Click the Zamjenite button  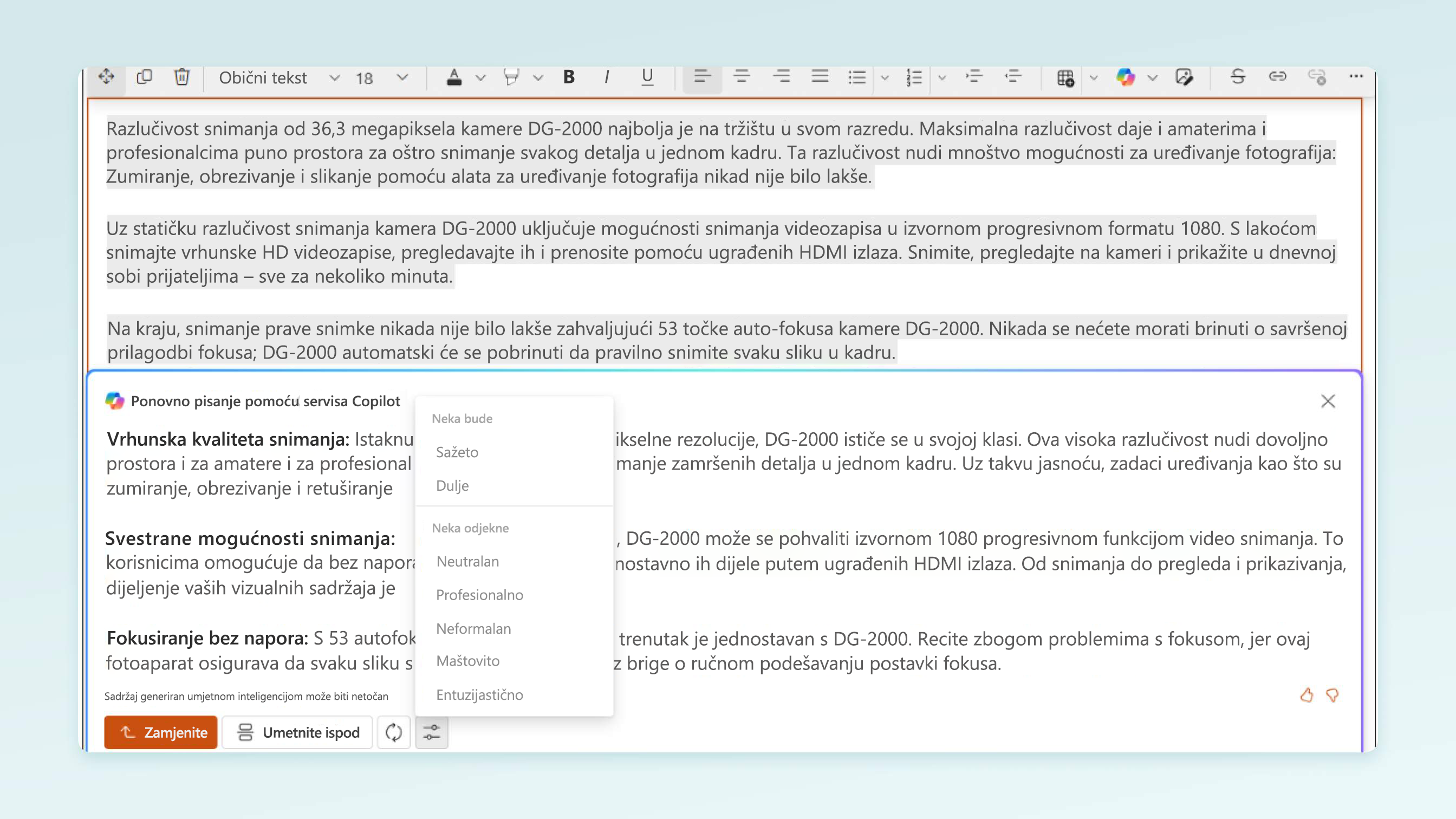pyautogui.click(x=160, y=732)
